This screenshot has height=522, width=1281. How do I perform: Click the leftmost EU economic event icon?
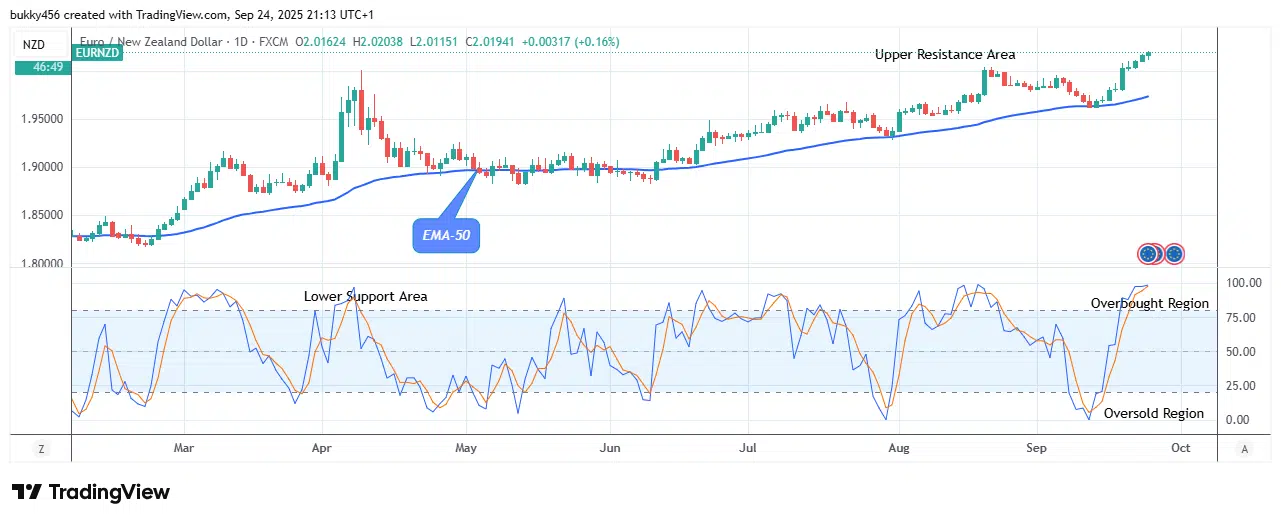[x=1148, y=254]
